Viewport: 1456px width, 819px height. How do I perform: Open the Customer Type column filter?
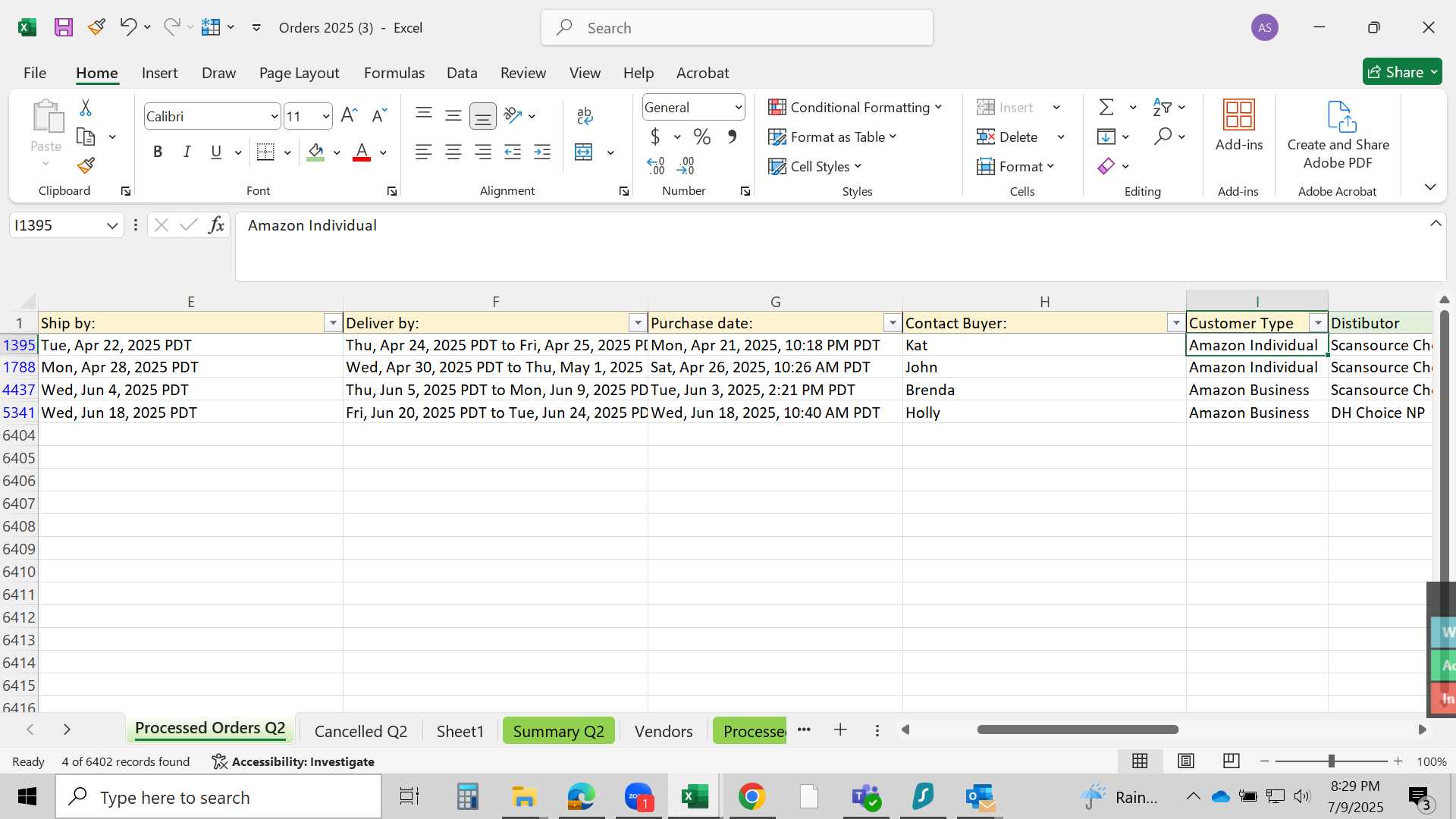(x=1318, y=323)
